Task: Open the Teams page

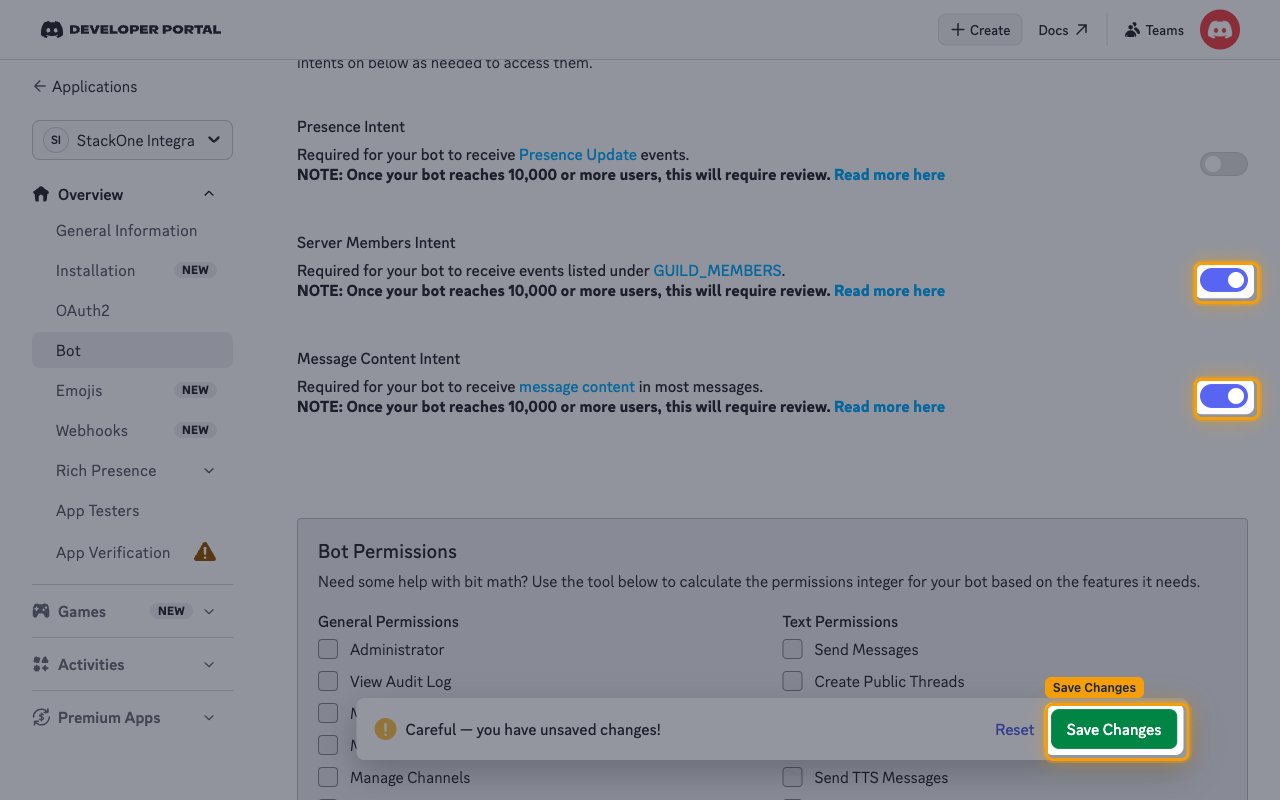Action: [1154, 30]
